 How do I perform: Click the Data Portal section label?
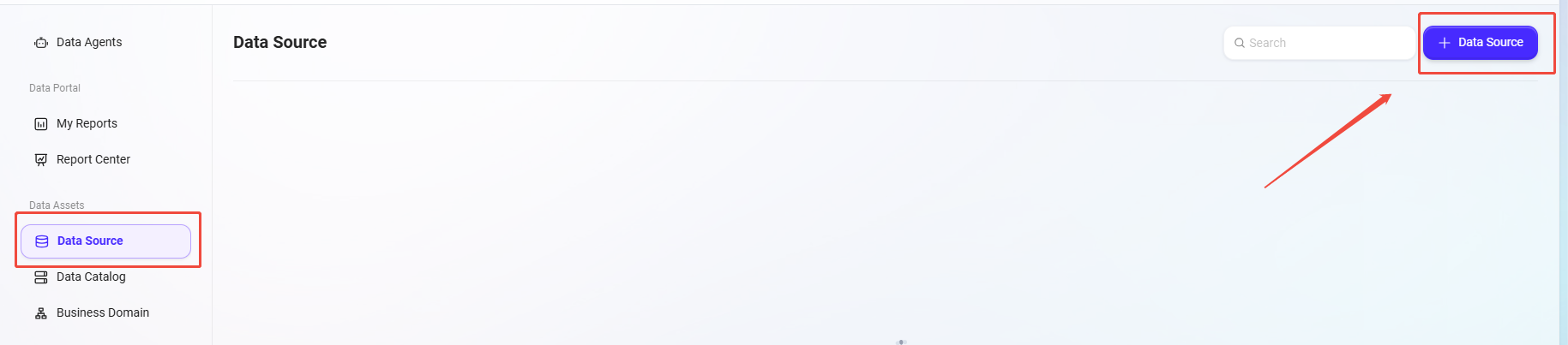[55, 88]
